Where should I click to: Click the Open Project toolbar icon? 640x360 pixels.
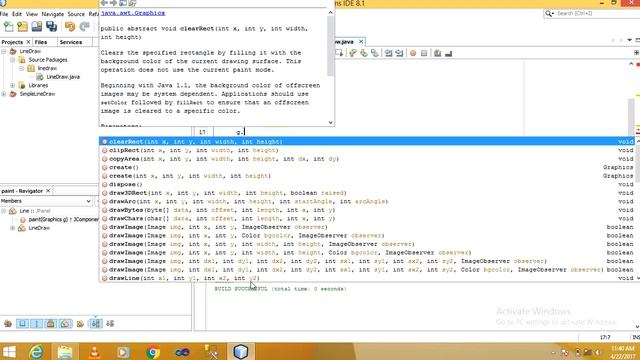(x=37, y=27)
